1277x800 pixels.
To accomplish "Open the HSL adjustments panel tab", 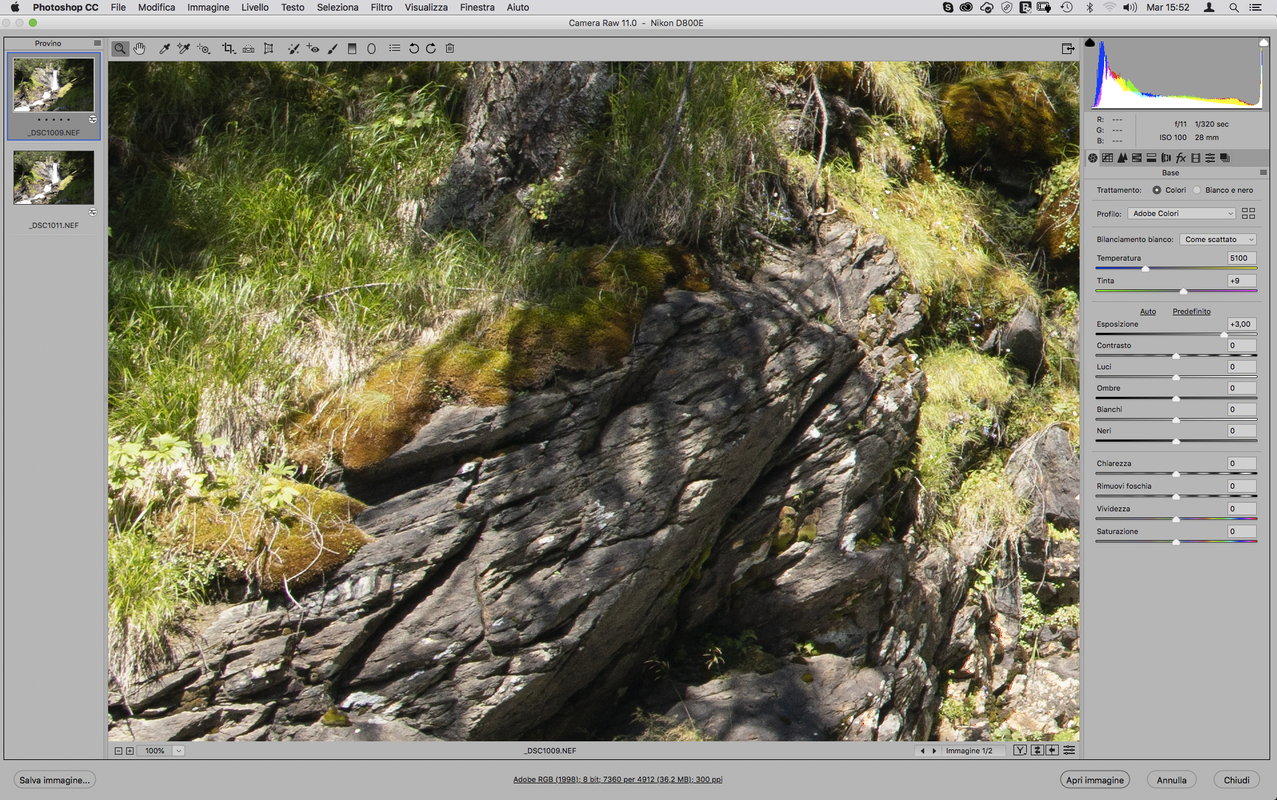I will point(1137,158).
